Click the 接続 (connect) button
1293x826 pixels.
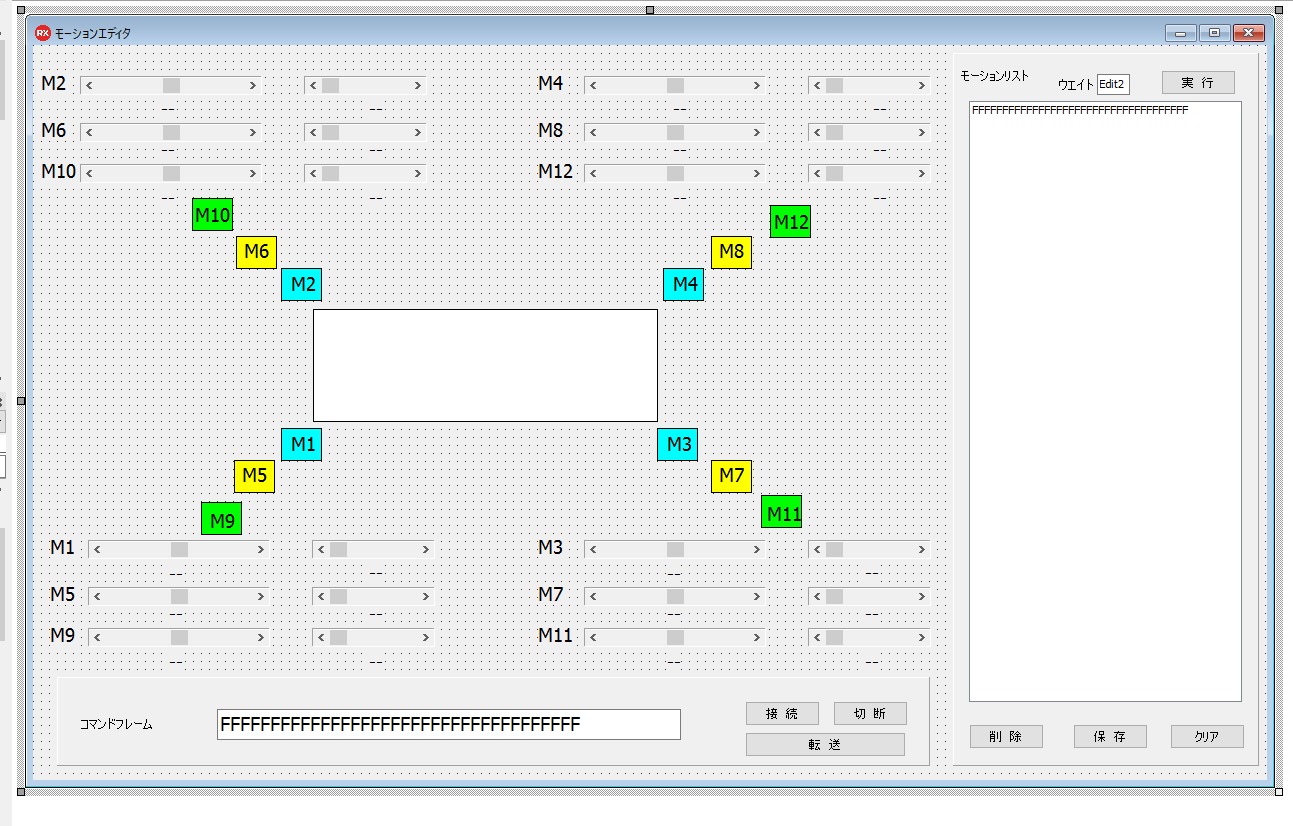(x=782, y=713)
